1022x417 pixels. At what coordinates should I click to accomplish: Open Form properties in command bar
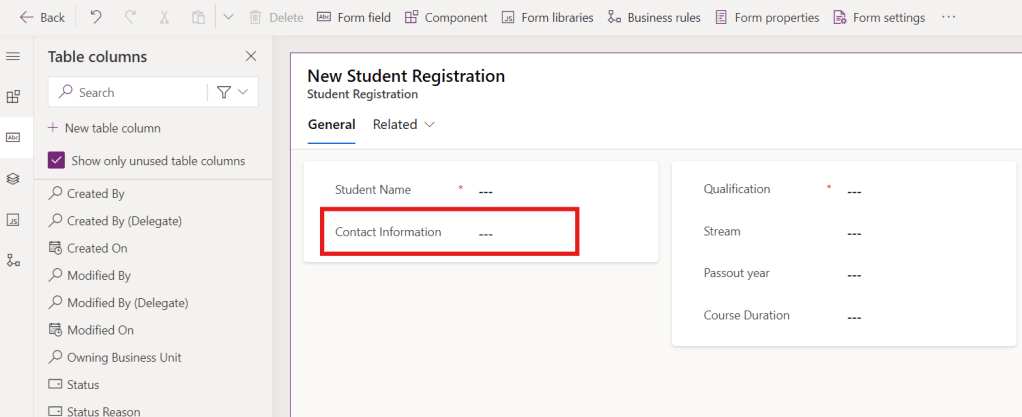click(767, 17)
